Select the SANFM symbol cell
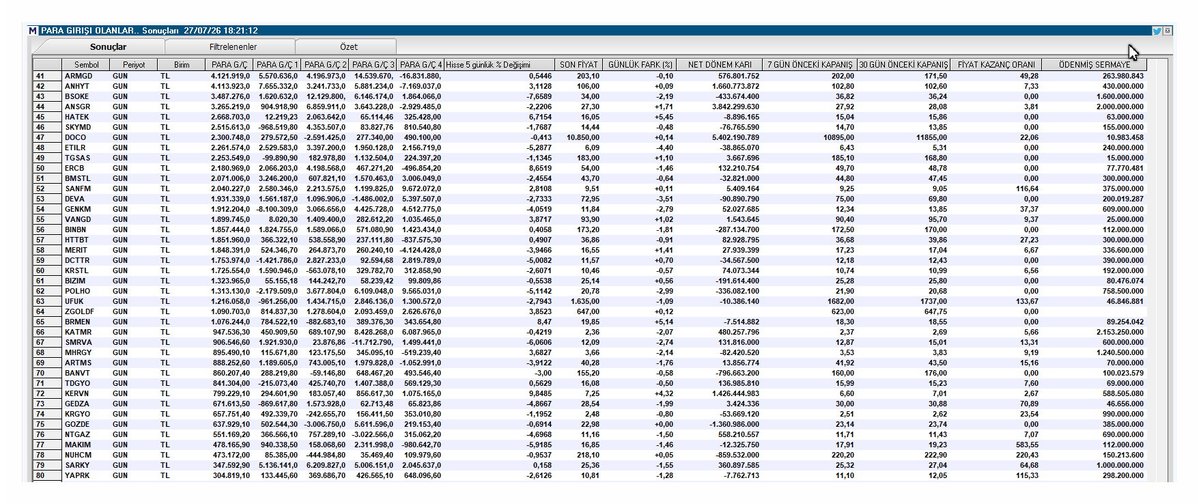The image size is (1199, 504). [86, 187]
